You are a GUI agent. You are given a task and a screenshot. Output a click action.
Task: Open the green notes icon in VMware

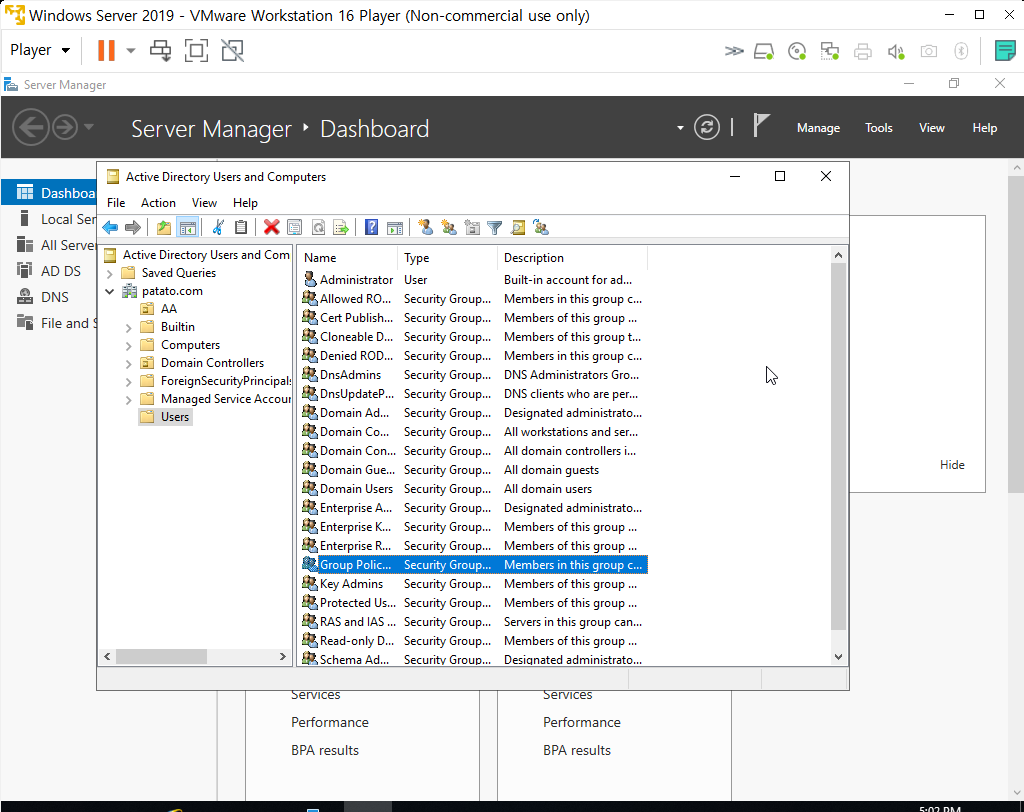pyautogui.click(x=1005, y=50)
